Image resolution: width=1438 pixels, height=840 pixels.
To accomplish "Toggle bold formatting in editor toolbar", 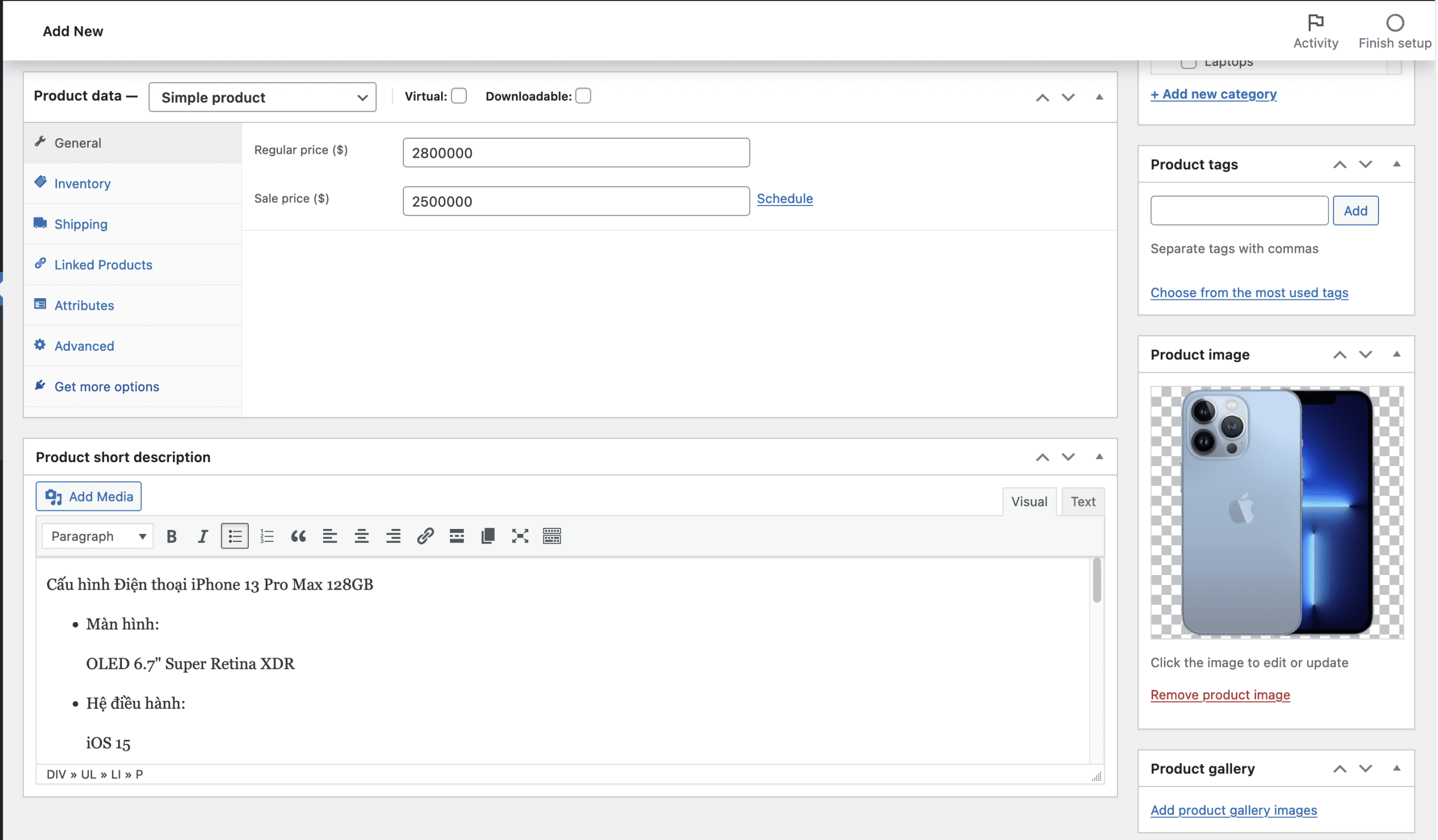I will 171,536.
